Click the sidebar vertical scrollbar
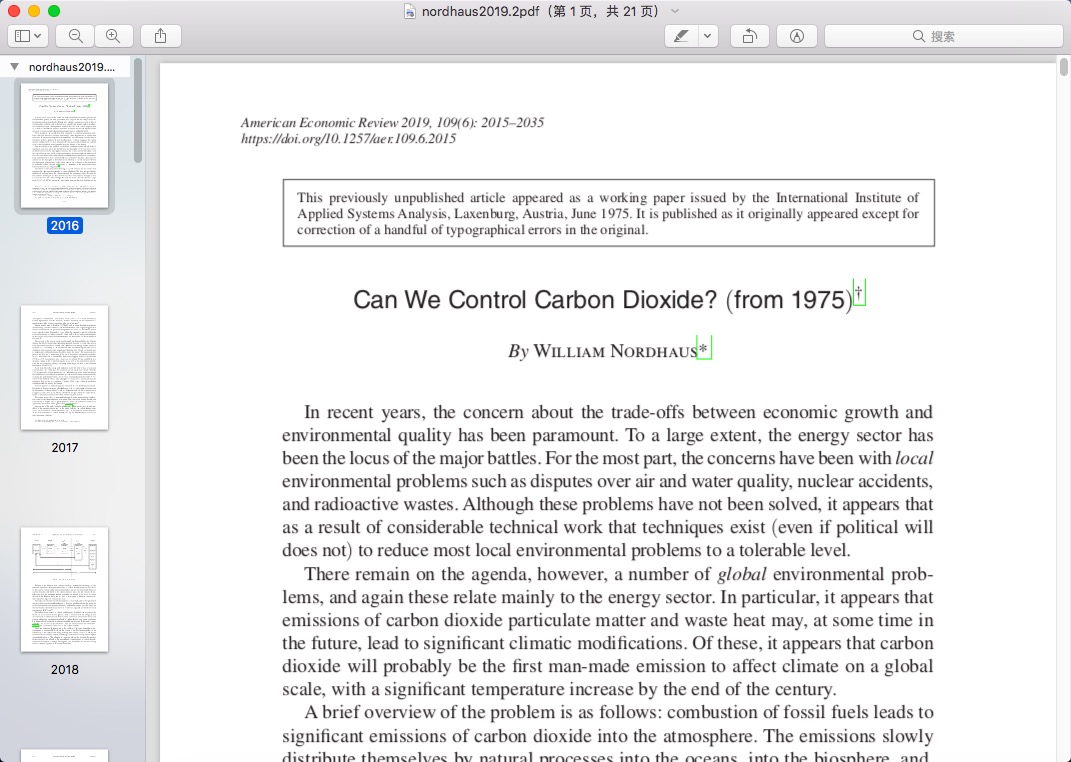This screenshot has width=1071, height=762. pyautogui.click(x=138, y=111)
